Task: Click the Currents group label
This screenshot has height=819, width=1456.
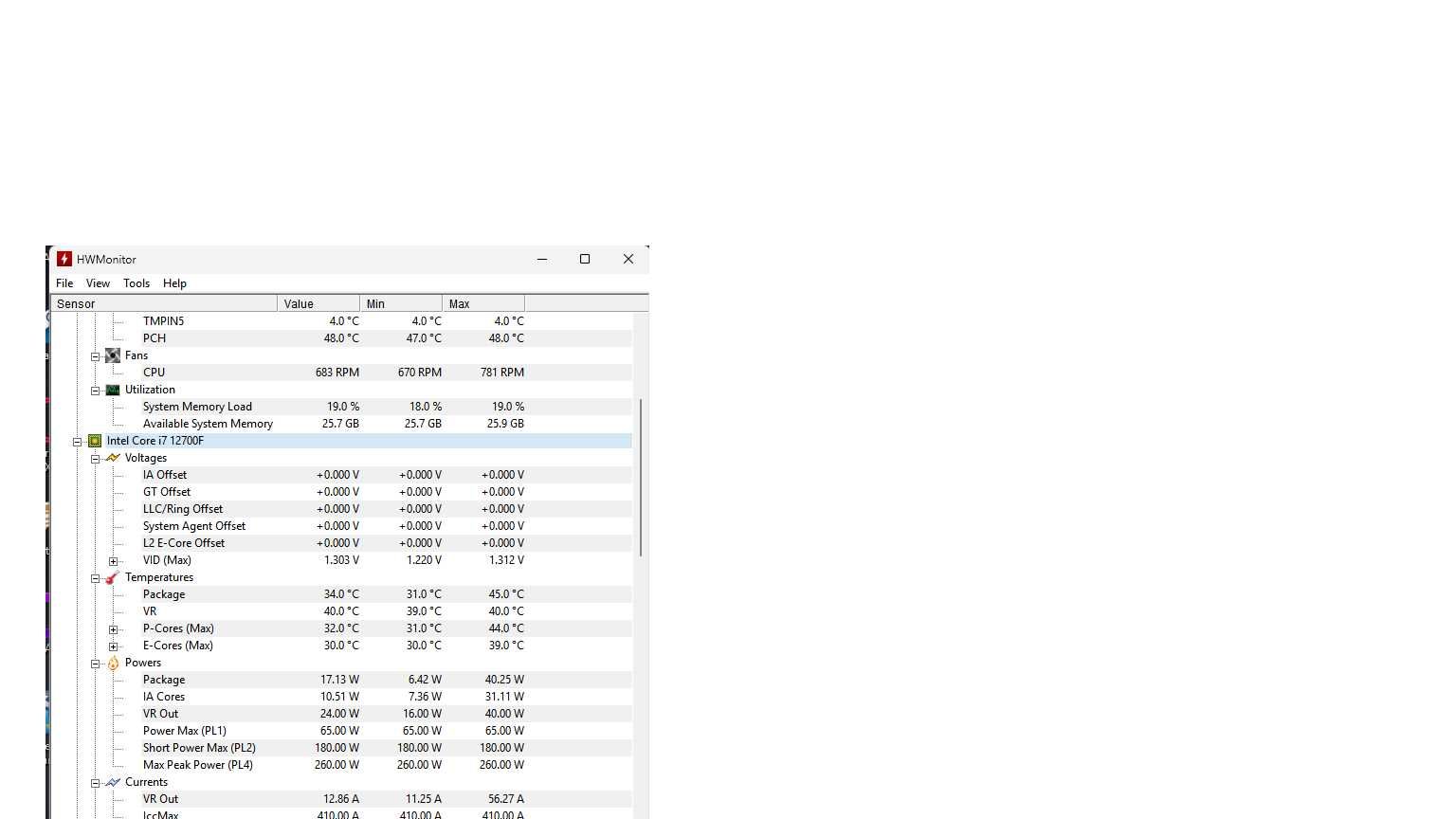Action: click(146, 782)
